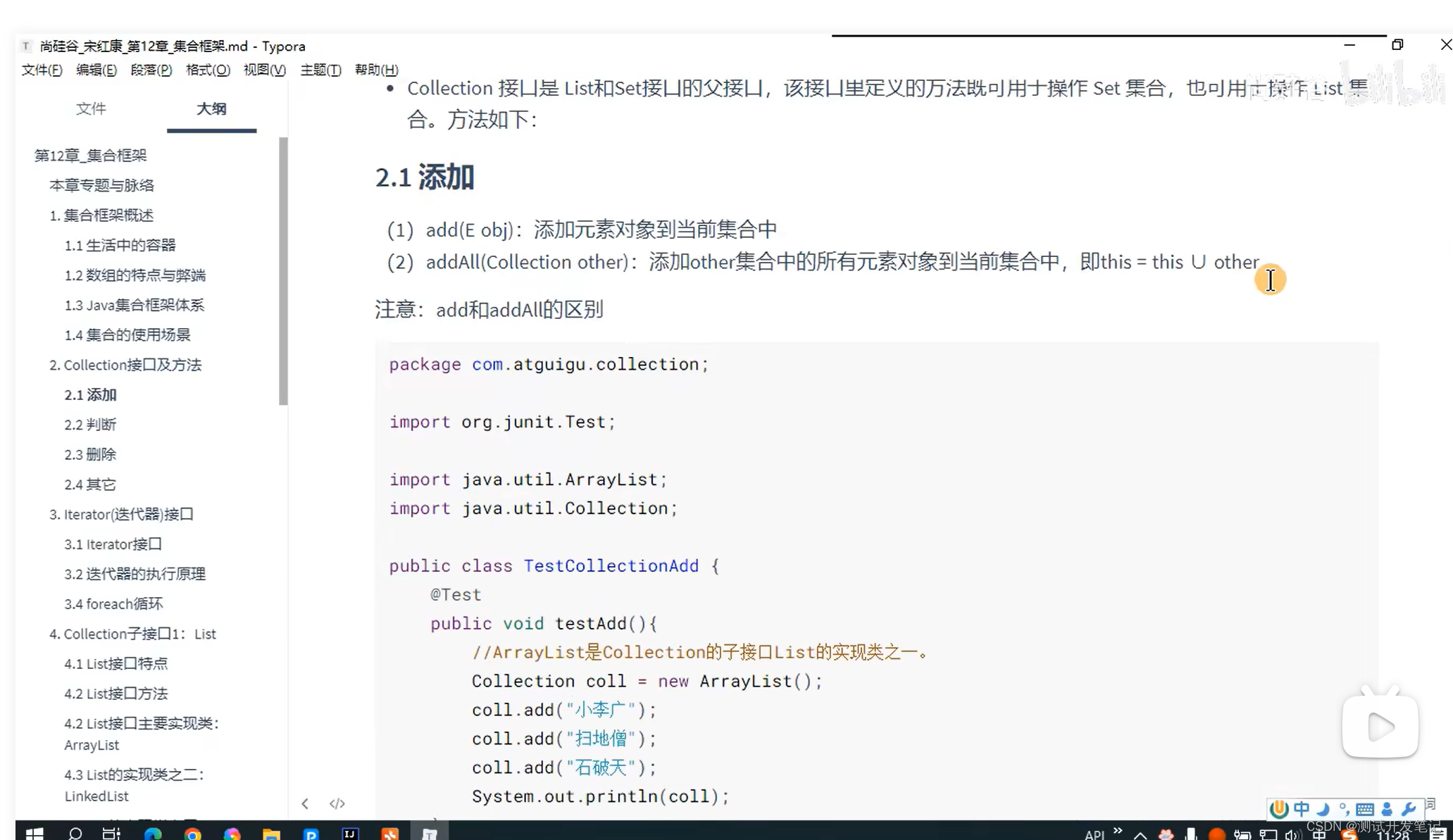Image resolution: width=1453 pixels, height=840 pixels.
Task: Click inside code line 'package com.atguigu.collection;'
Action: pos(549,364)
